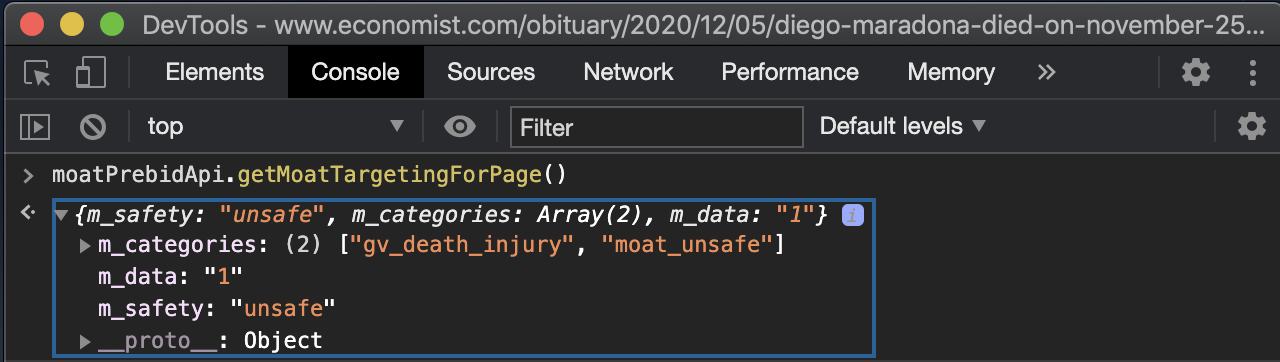The width and height of the screenshot is (1280, 362).
Task: Select the m_data: "1" property line
Action: click(x=170, y=277)
